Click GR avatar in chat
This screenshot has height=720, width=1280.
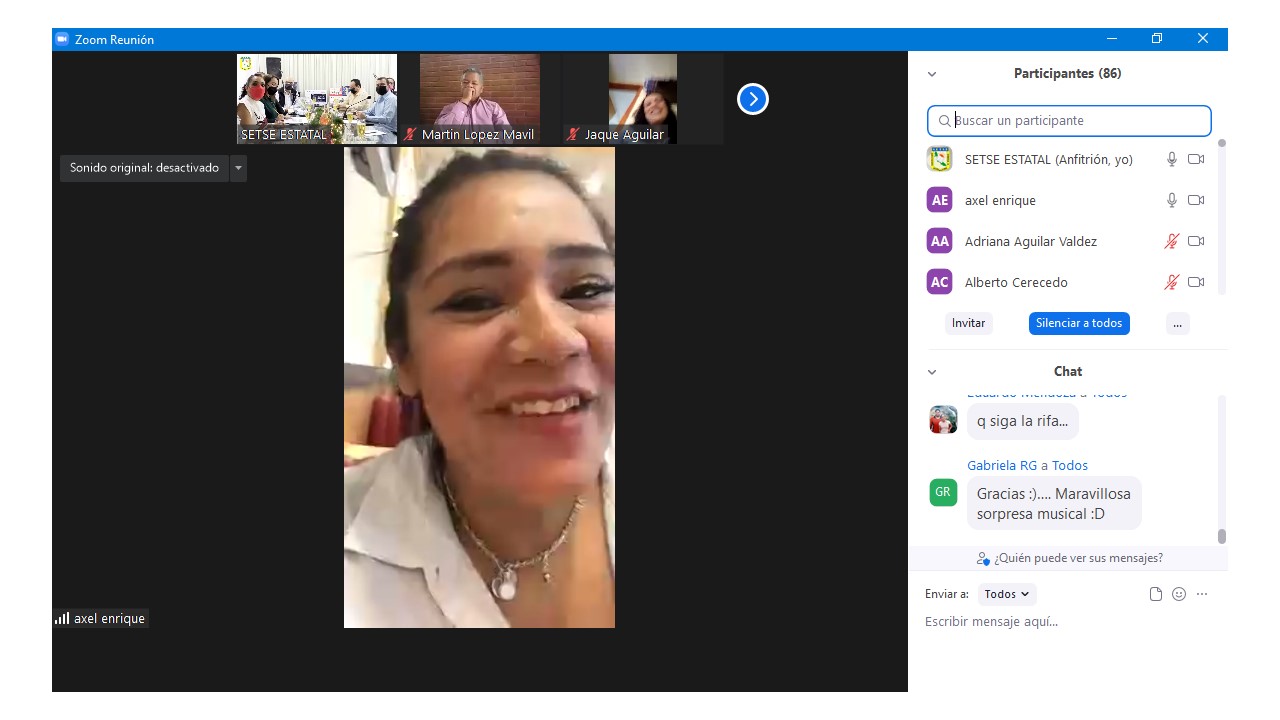point(943,492)
